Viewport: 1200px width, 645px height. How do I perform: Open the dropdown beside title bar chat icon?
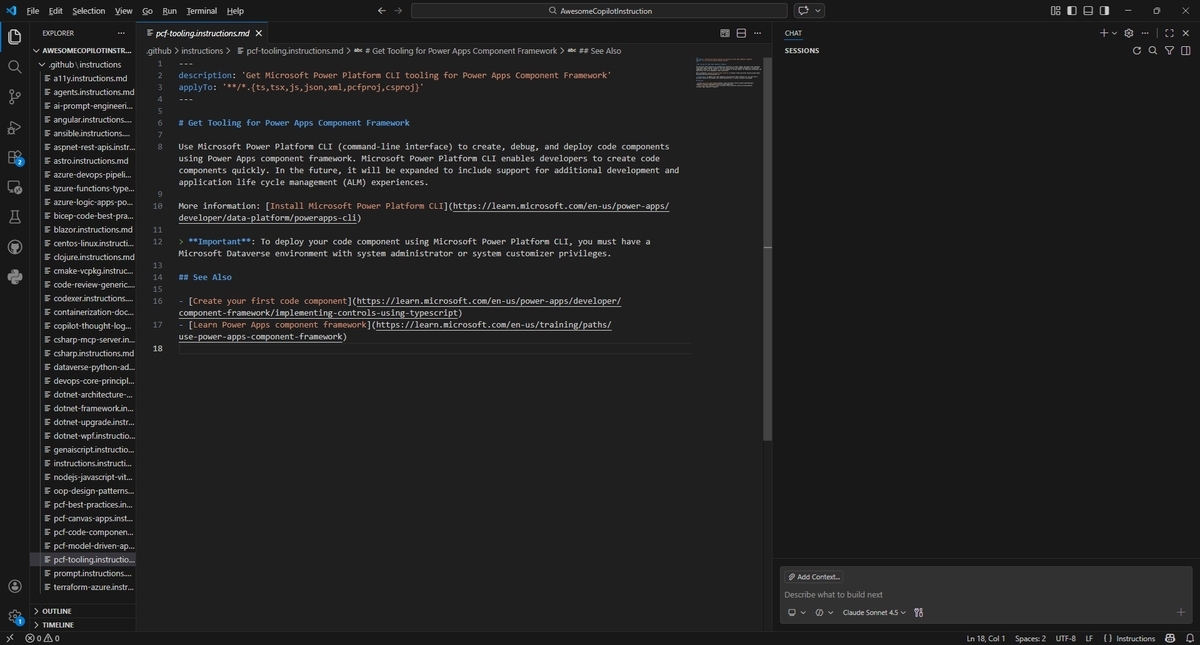pos(818,11)
